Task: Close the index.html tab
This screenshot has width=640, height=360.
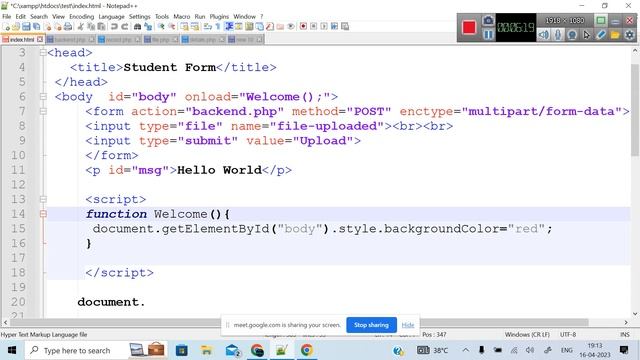Action: 40,40
